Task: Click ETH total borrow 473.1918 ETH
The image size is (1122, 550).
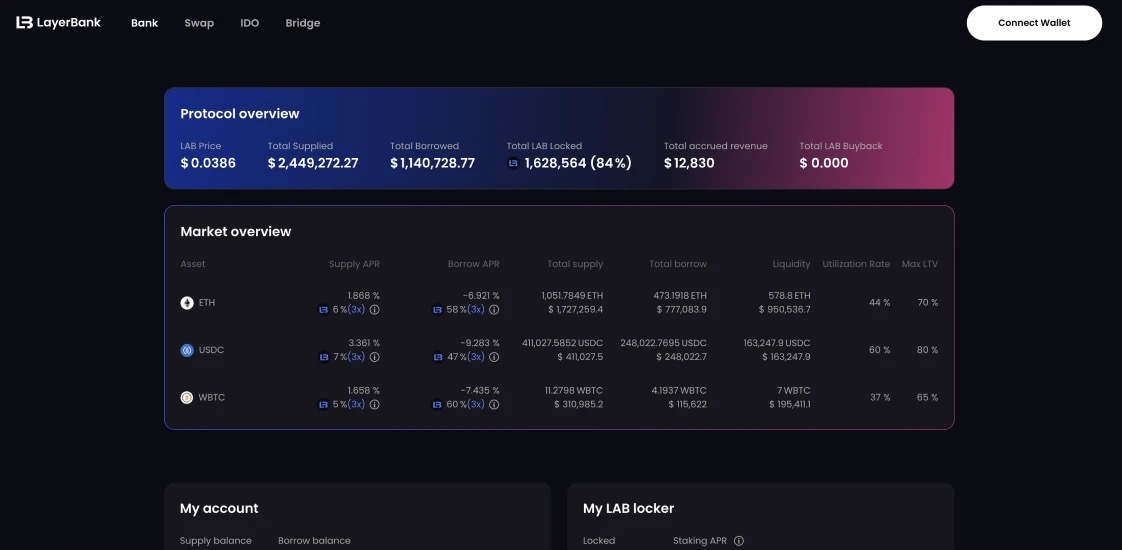Action: [680, 295]
